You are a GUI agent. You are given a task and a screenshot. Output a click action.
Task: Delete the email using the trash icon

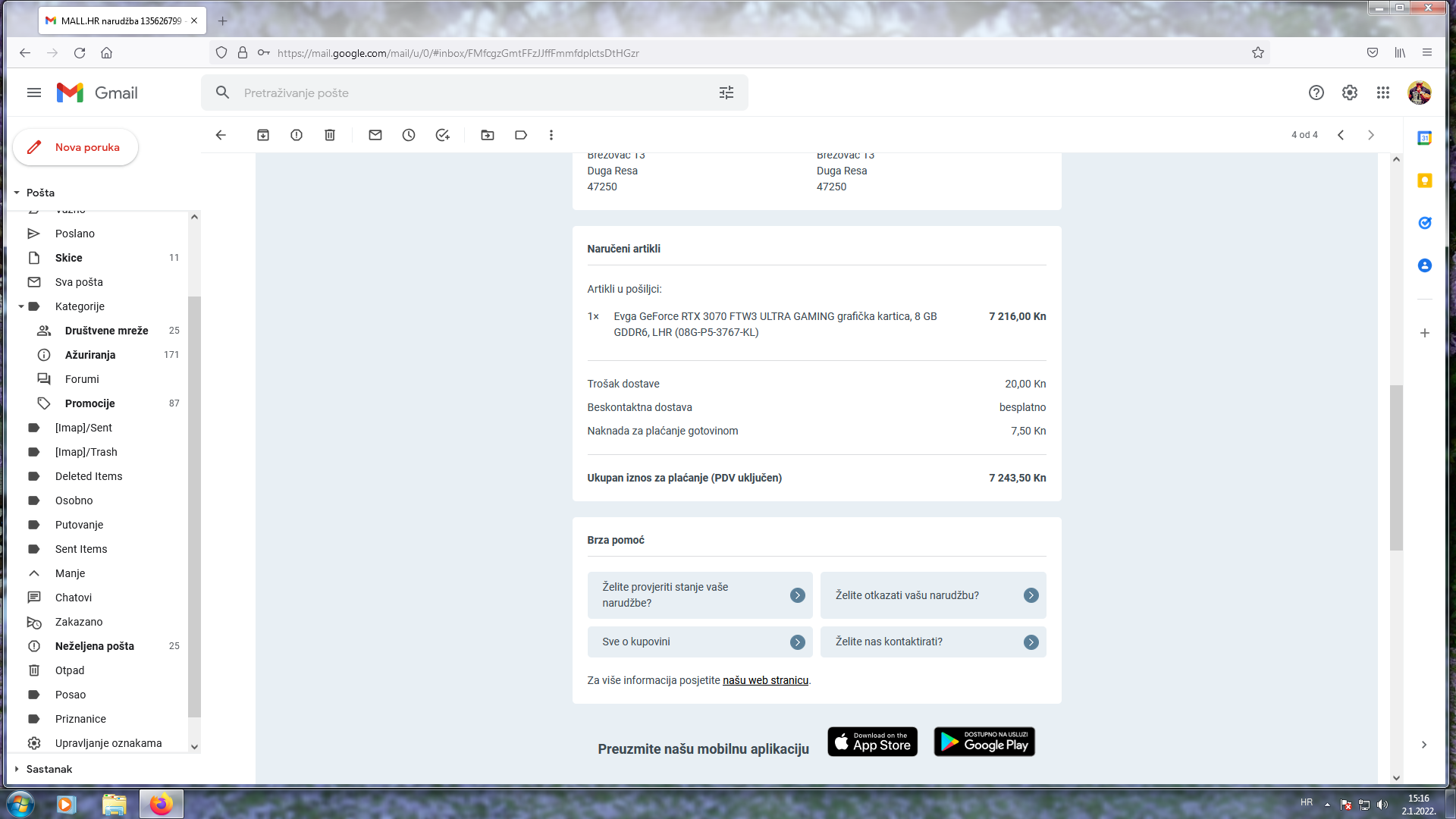(x=330, y=135)
